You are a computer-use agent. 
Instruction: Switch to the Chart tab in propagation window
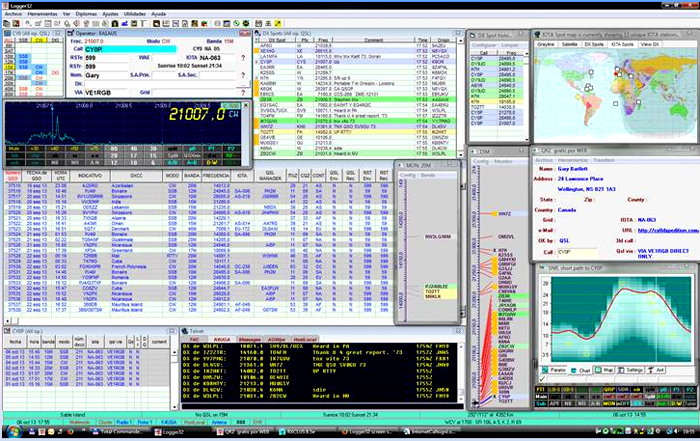coord(582,370)
